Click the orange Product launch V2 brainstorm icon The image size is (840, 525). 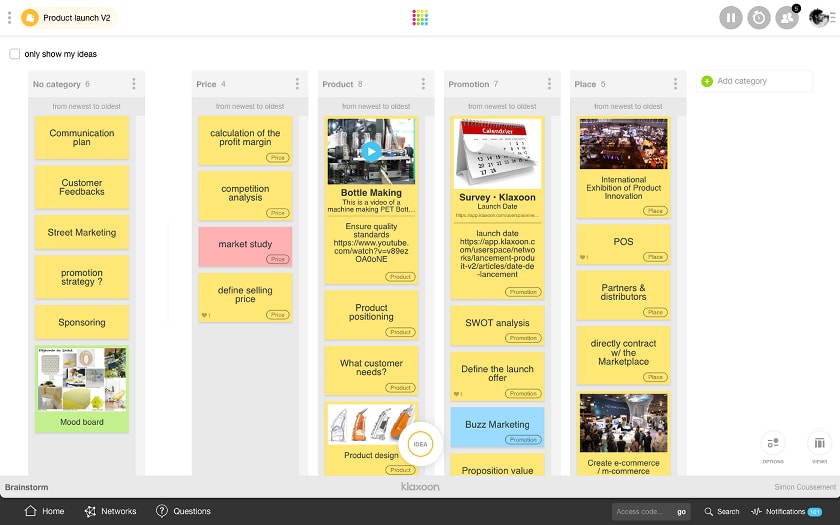click(x=30, y=18)
